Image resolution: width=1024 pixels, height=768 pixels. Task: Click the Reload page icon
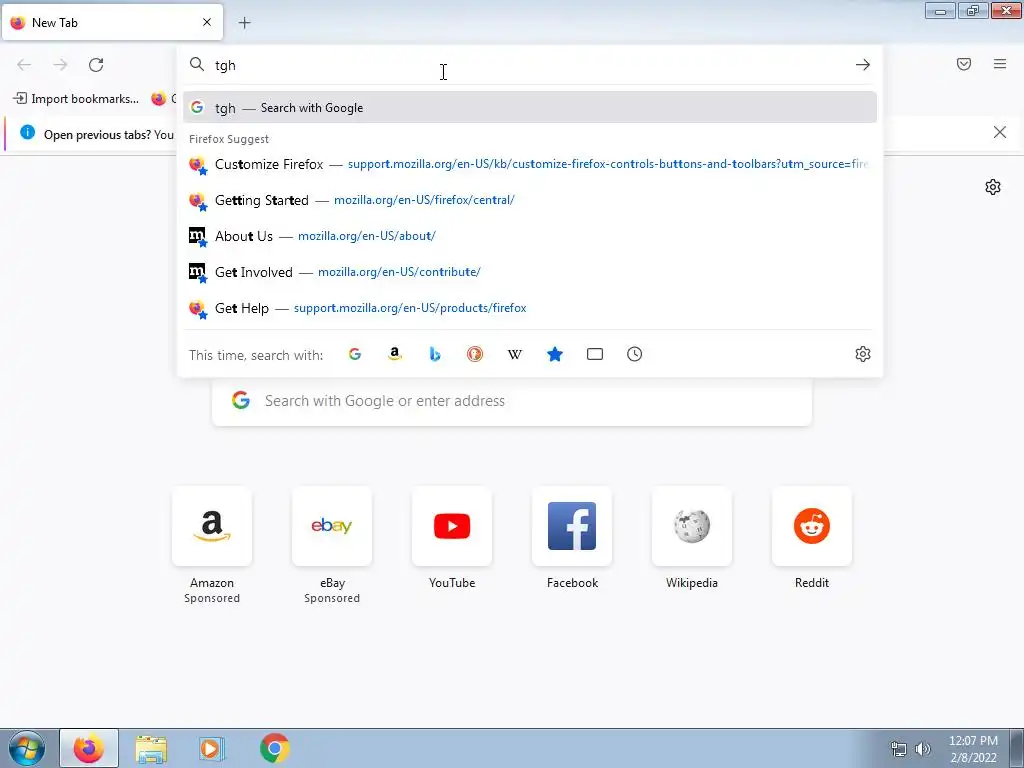pos(96,65)
